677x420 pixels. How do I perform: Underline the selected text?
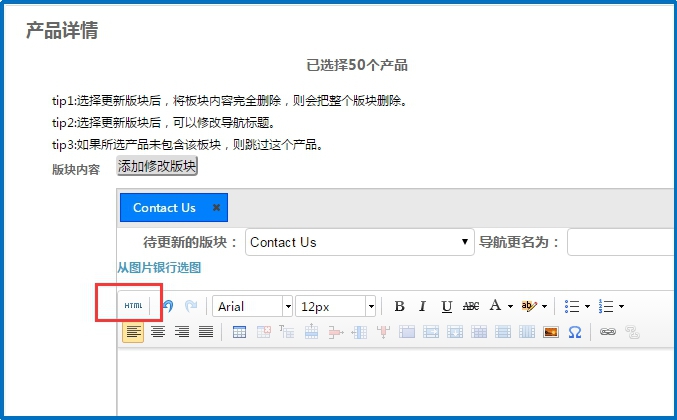[446, 306]
